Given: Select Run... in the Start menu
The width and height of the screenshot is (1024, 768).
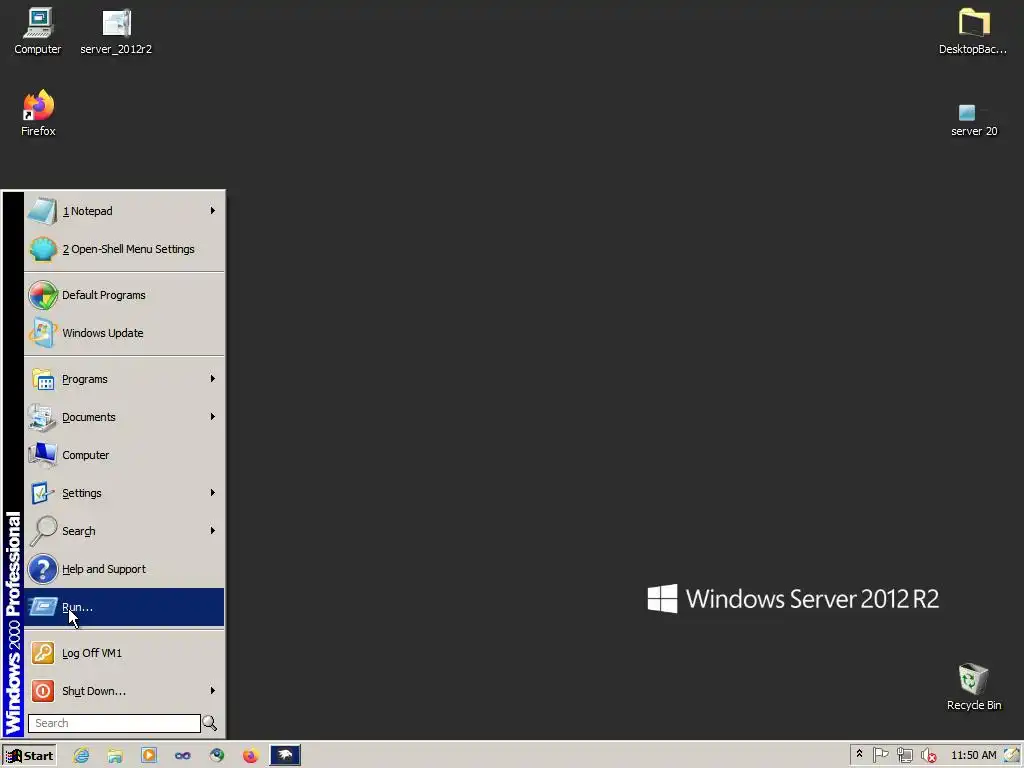Looking at the screenshot, I should (124, 607).
